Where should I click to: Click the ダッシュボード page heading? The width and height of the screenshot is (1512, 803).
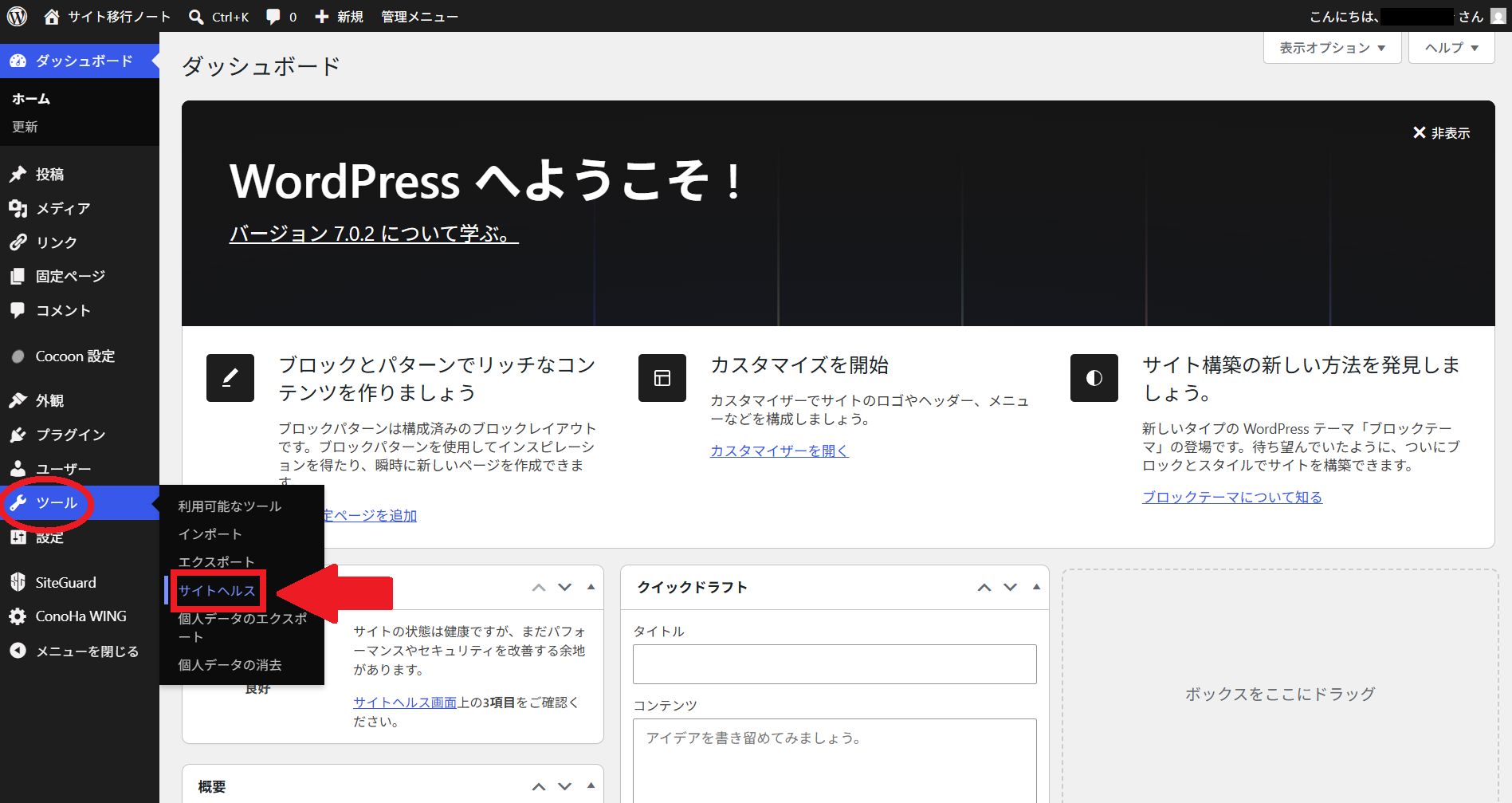(261, 66)
